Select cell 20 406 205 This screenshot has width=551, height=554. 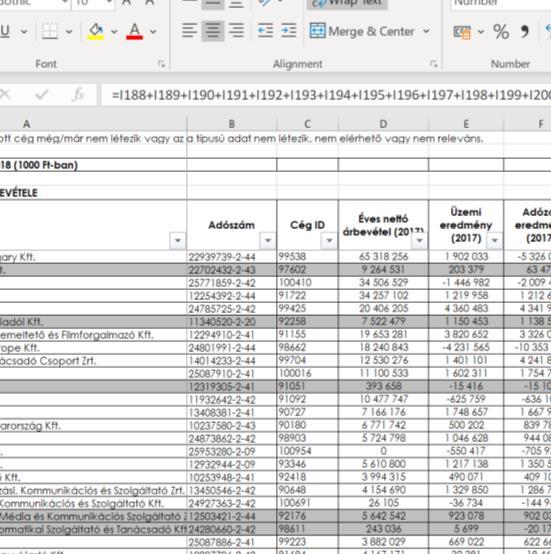tap(383, 309)
